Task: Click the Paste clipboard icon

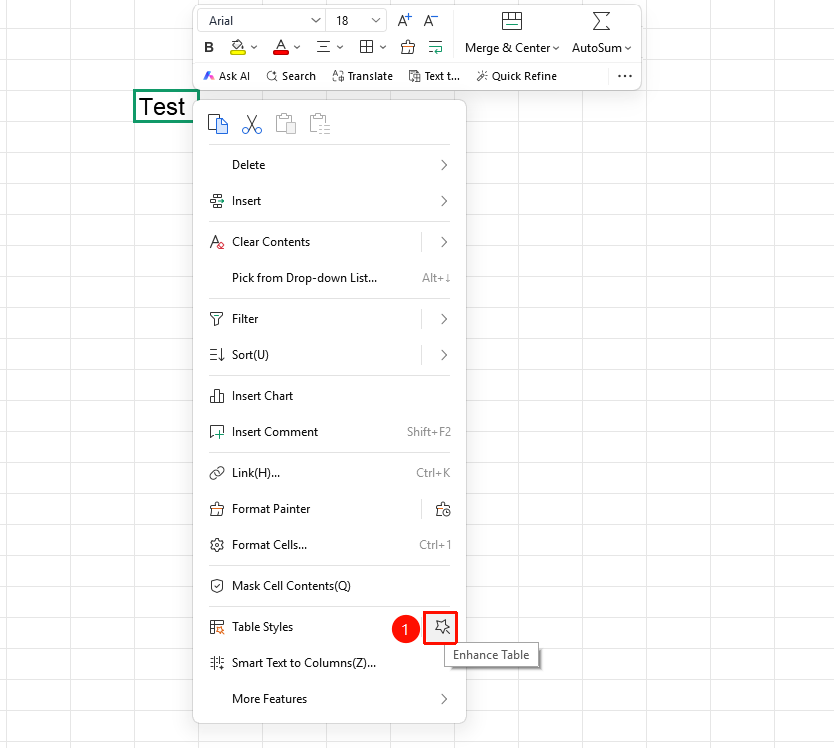Action: [286, 124]
